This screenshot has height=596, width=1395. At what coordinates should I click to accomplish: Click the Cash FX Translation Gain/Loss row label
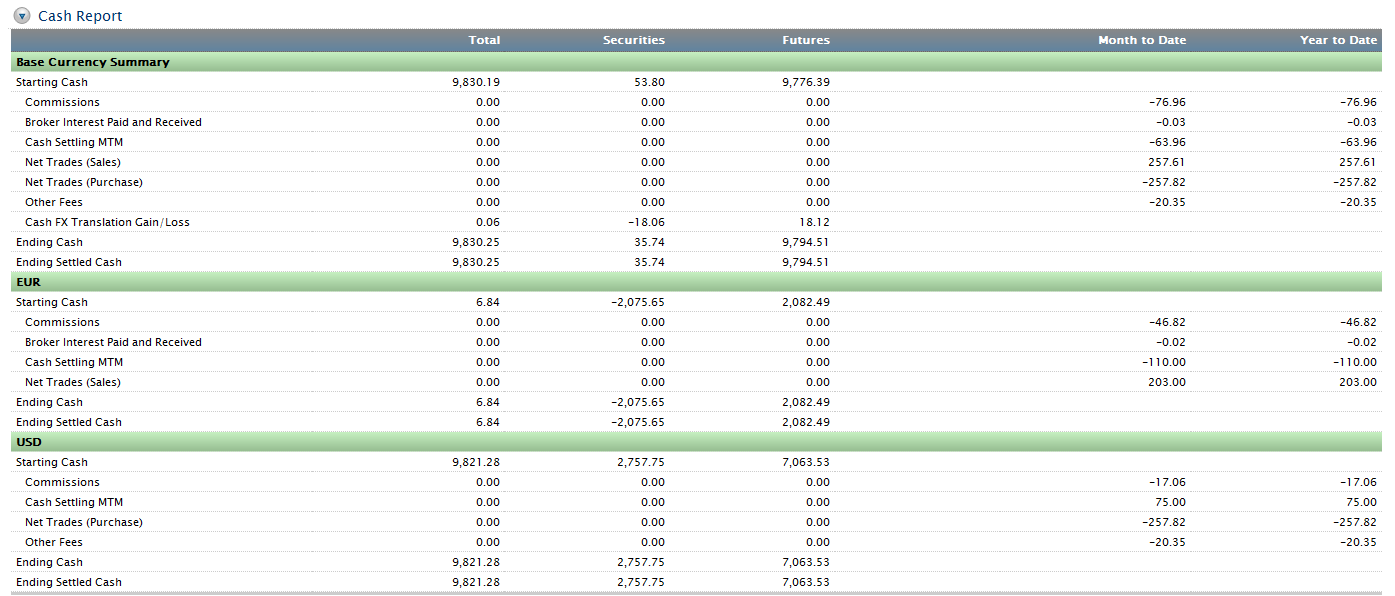[x=107, y=222]
